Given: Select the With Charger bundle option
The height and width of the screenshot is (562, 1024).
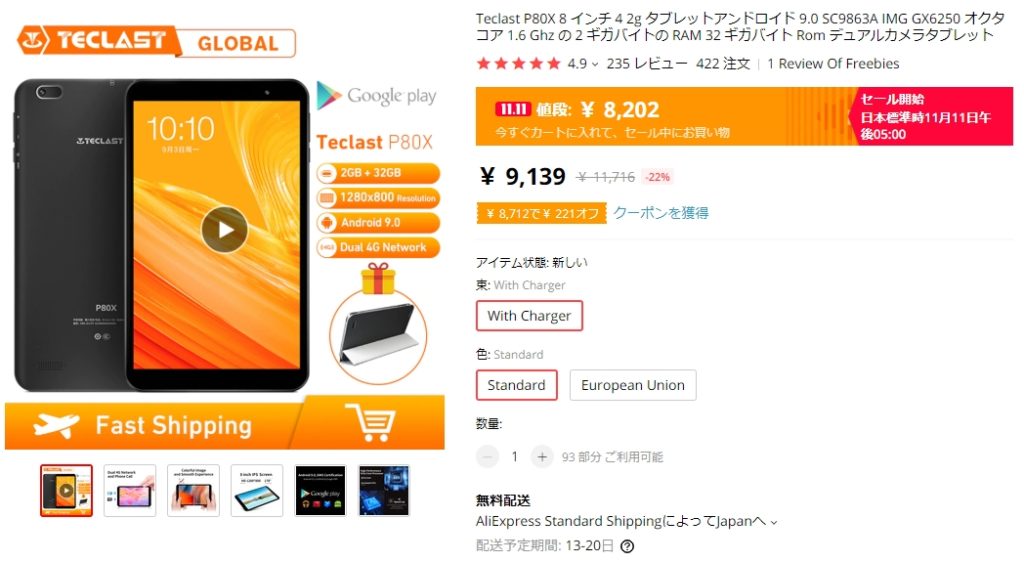Looking at the screenshot, I should (x=529, y=316).
